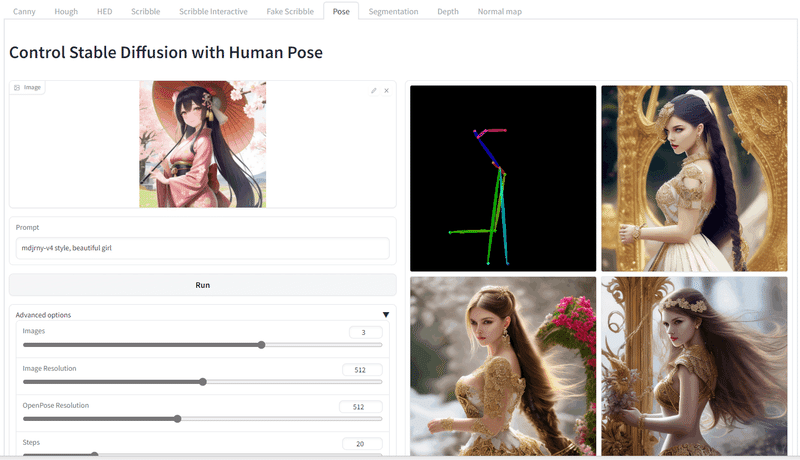The height and width of the screenshot is (460, 800).
Task: Switch to the Canny tab
Action: pyautogui.click(x=24, y=11)
